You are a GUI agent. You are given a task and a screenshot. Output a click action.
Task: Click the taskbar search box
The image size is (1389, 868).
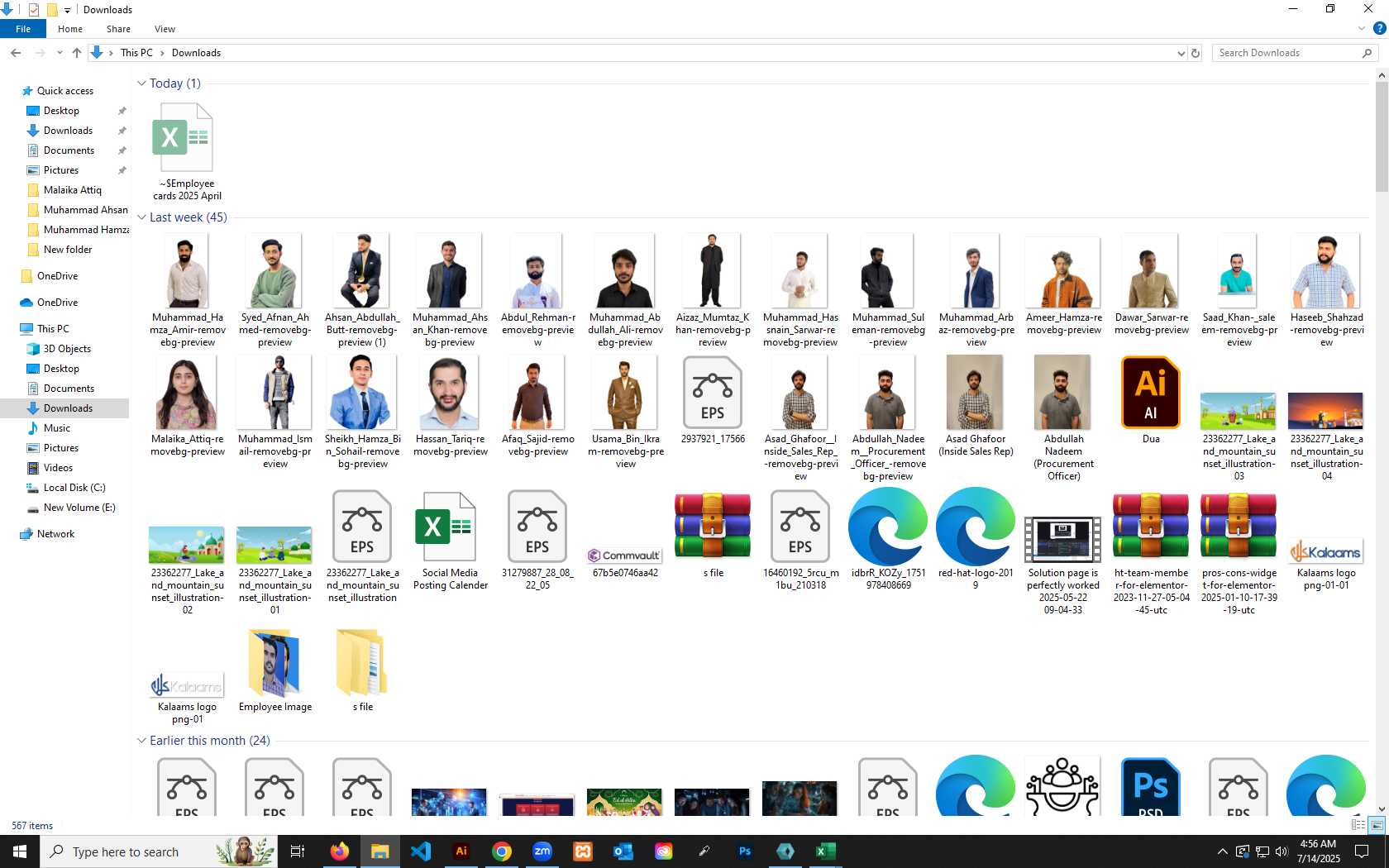pyautogui.click(x=160, y=851)
